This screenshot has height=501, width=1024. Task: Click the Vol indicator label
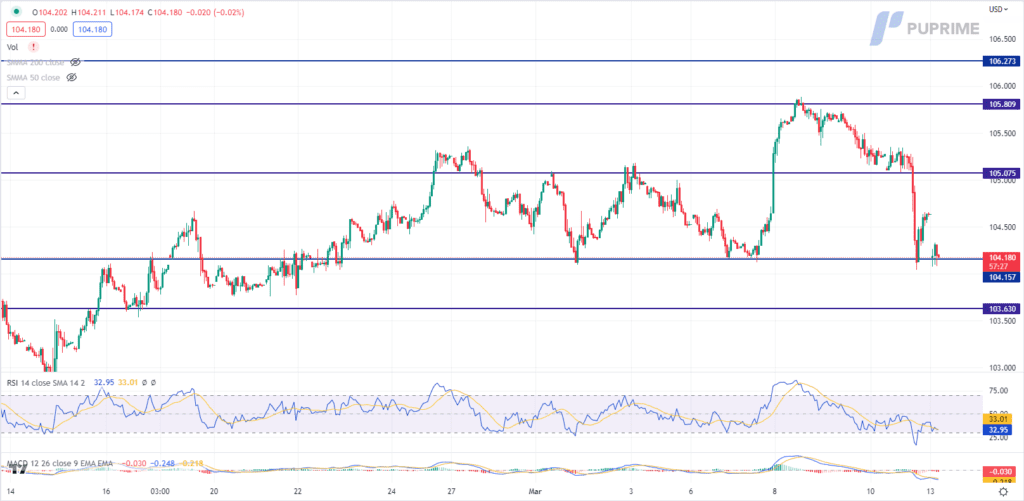[x=12, y=47]
